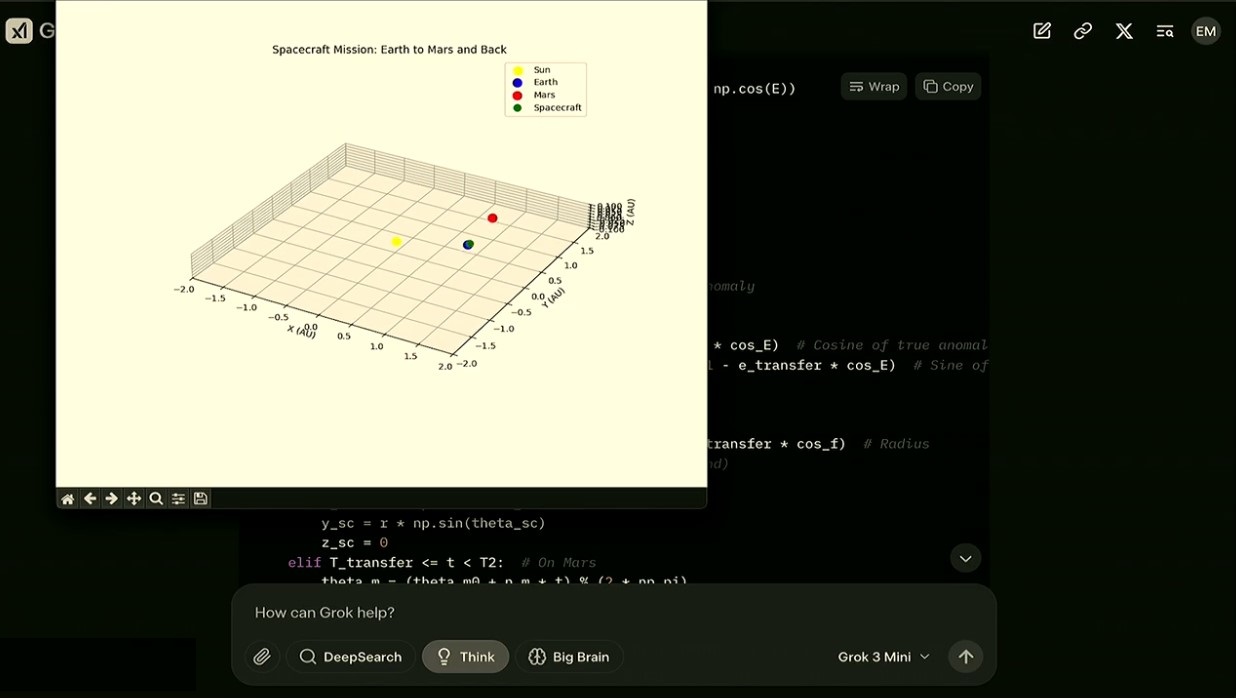This screenshot has height=699, width=1236.
Task: Open the EM account avatar menu
Action: click(x=1206, y=31)
